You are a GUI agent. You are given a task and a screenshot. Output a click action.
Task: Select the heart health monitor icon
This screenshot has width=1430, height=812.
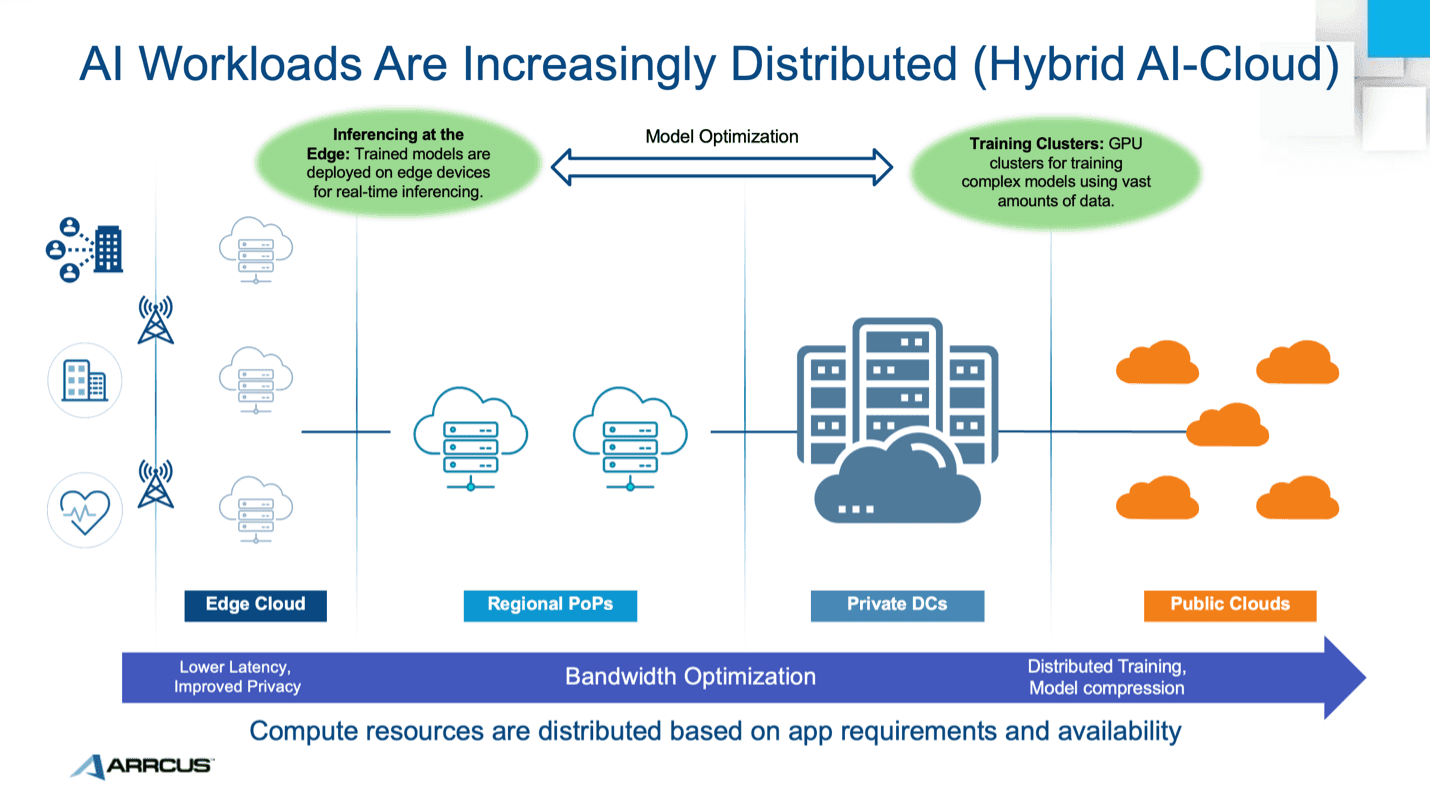85,510
